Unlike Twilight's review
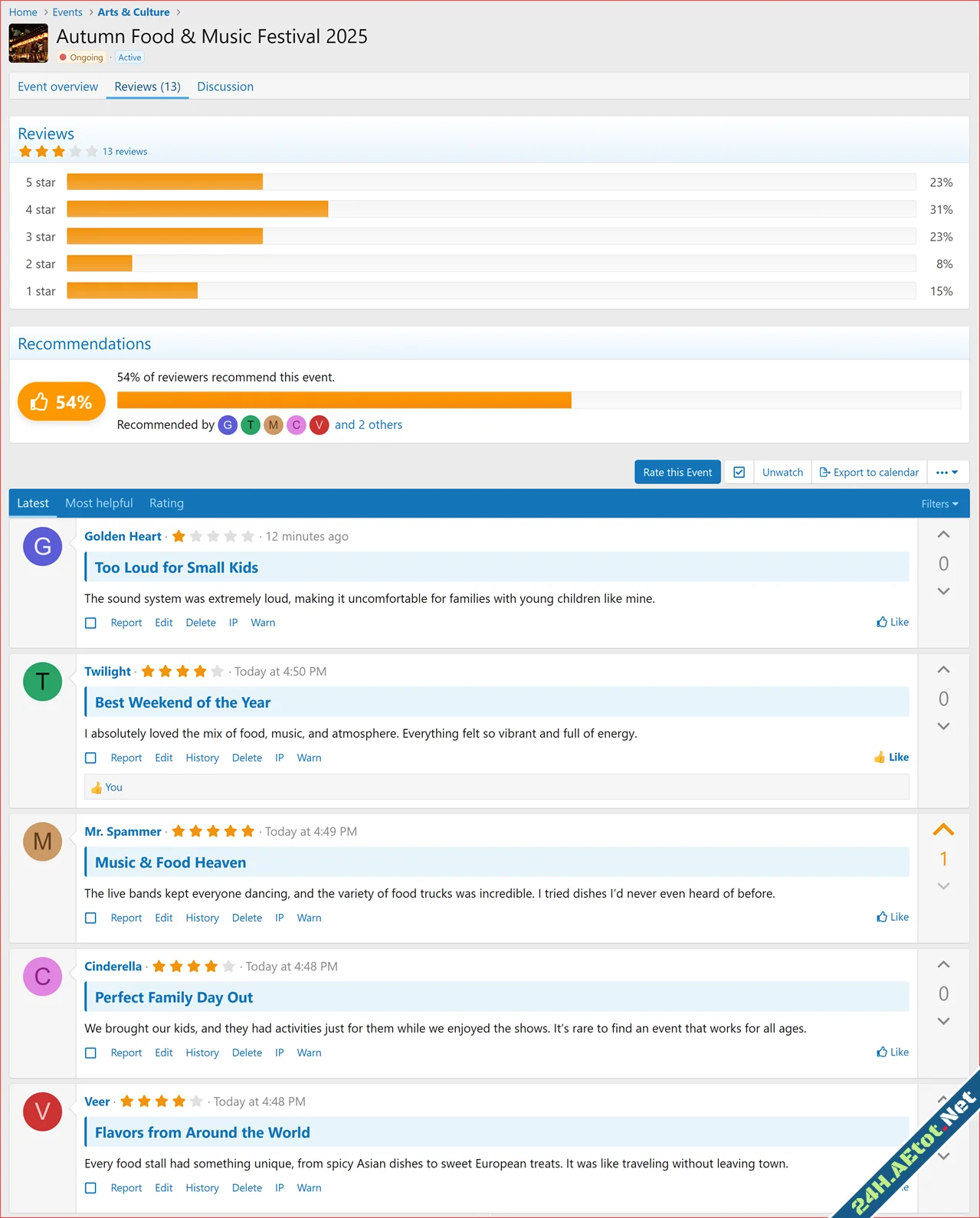This screenshot has width=980, height=1218. [x=891, y=757]
